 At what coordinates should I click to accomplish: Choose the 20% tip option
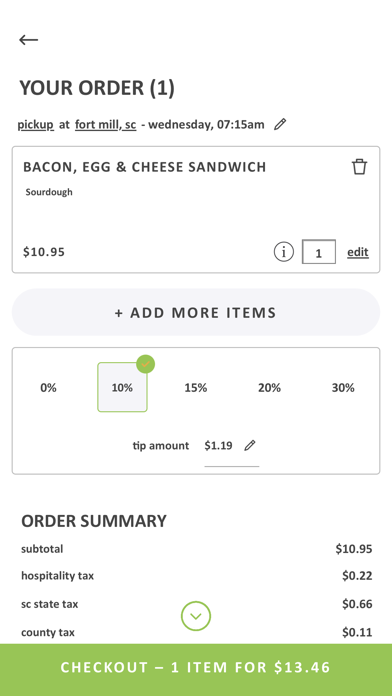[x=269, y=388]
